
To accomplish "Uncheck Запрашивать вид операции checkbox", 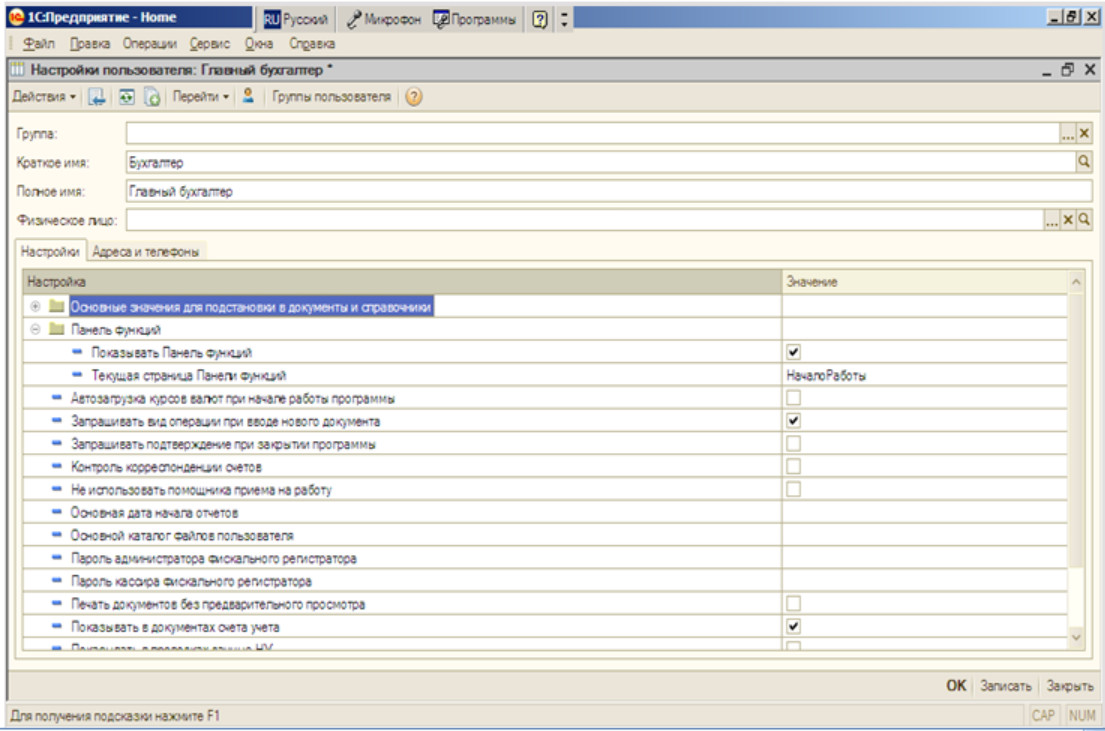I will (x=794, y=421).
